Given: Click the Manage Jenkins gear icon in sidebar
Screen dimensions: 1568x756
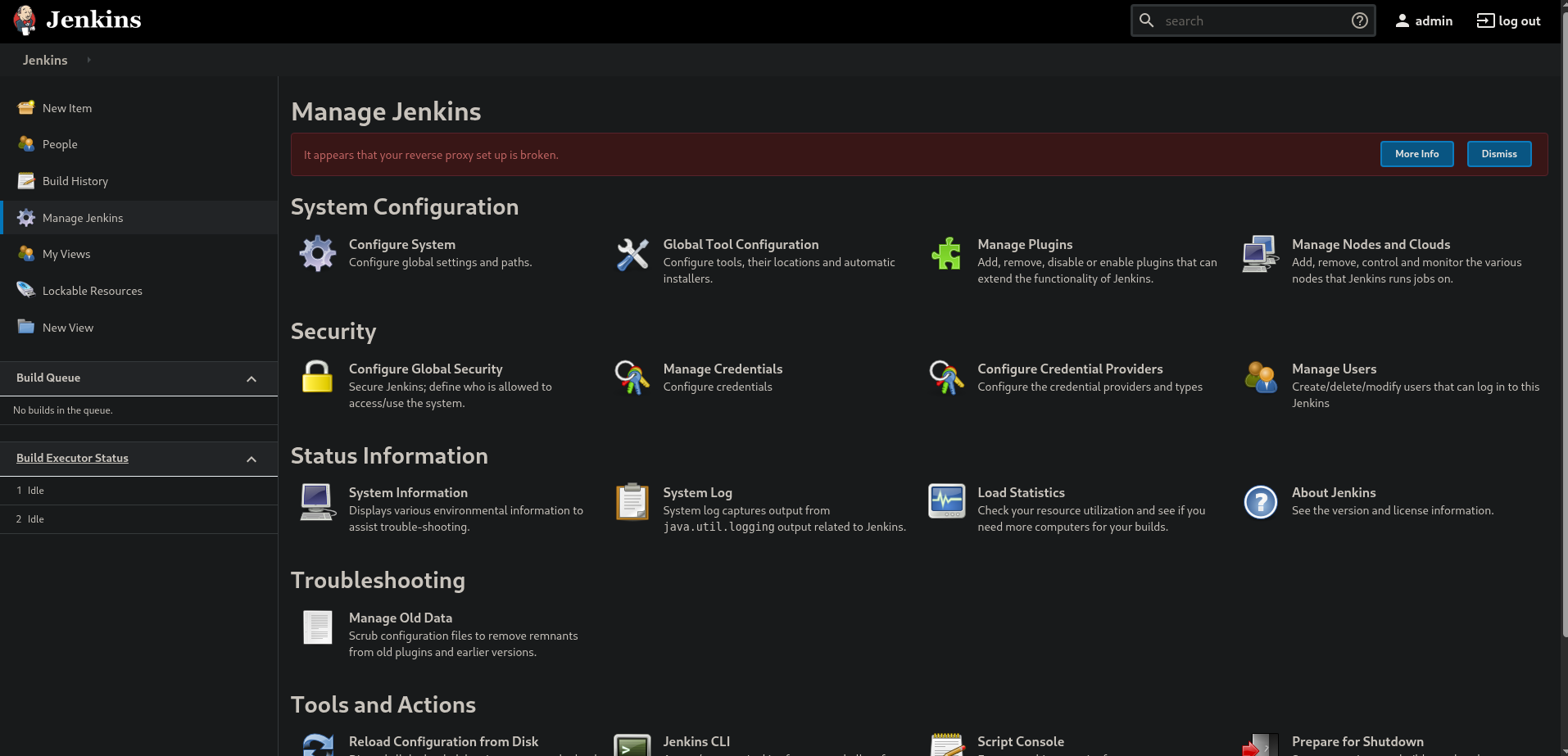Looking at the screenshot, I should click(x=26, y=217).
